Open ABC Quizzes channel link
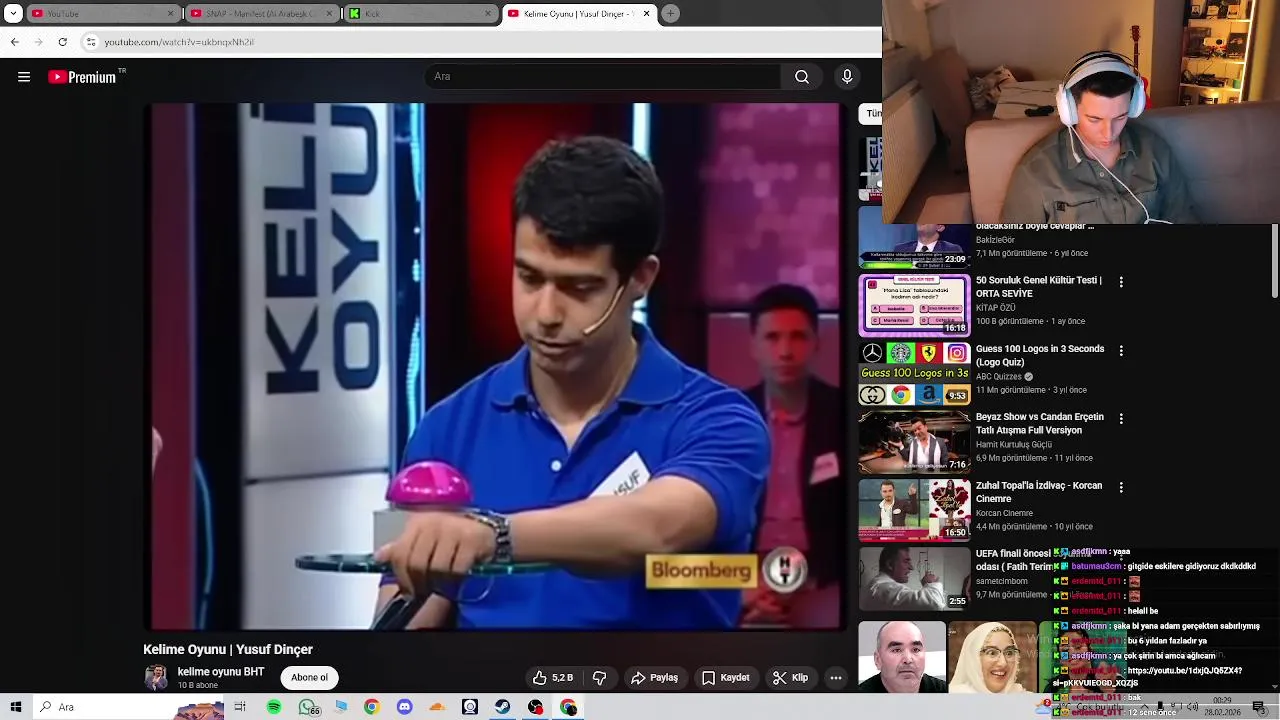This screenshot has height=720, width=1280. tap(998, 377)
